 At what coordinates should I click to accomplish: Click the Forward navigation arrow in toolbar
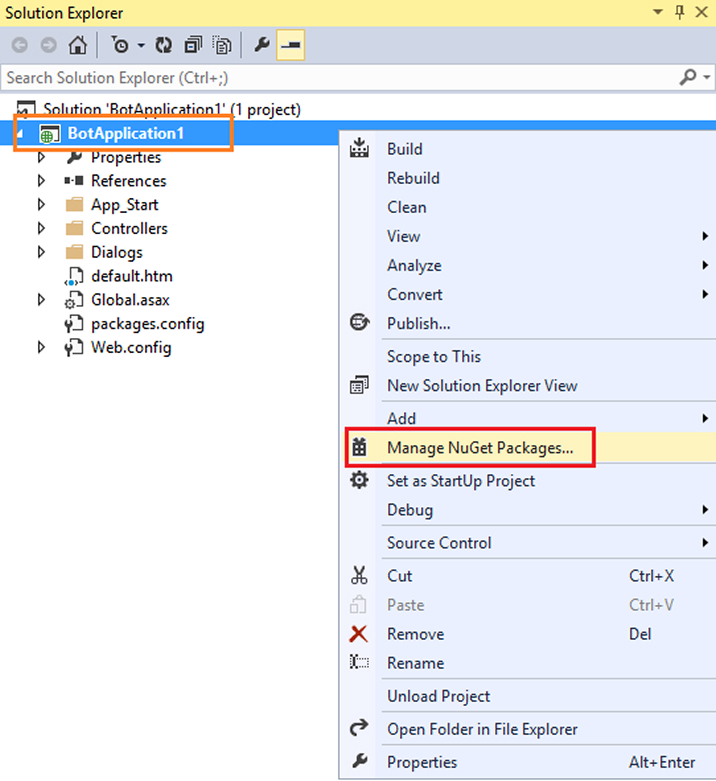(48, 45)
